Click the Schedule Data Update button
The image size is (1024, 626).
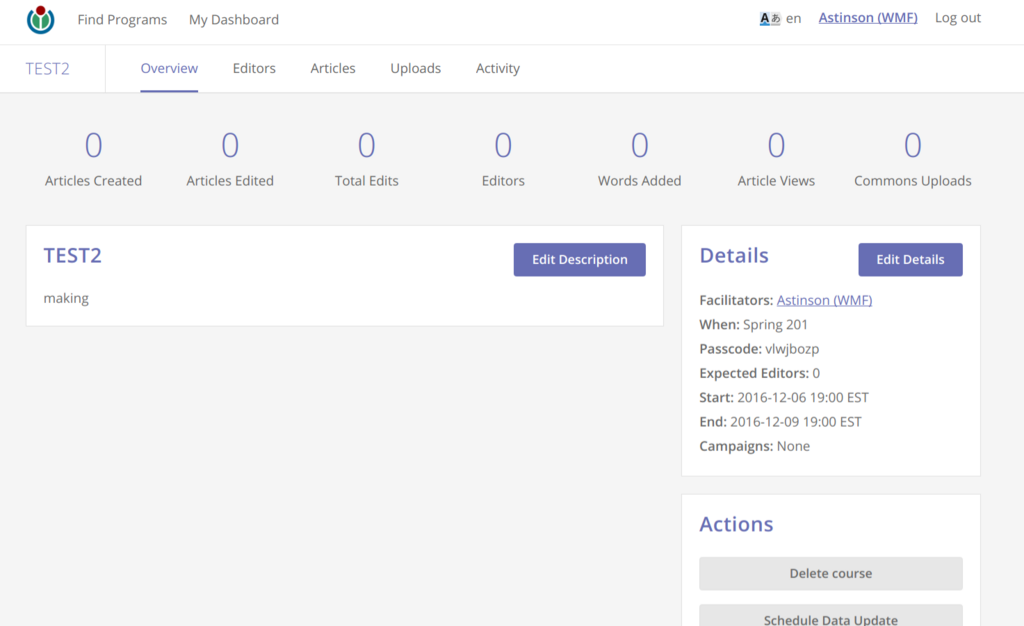[x=831, y=616]
